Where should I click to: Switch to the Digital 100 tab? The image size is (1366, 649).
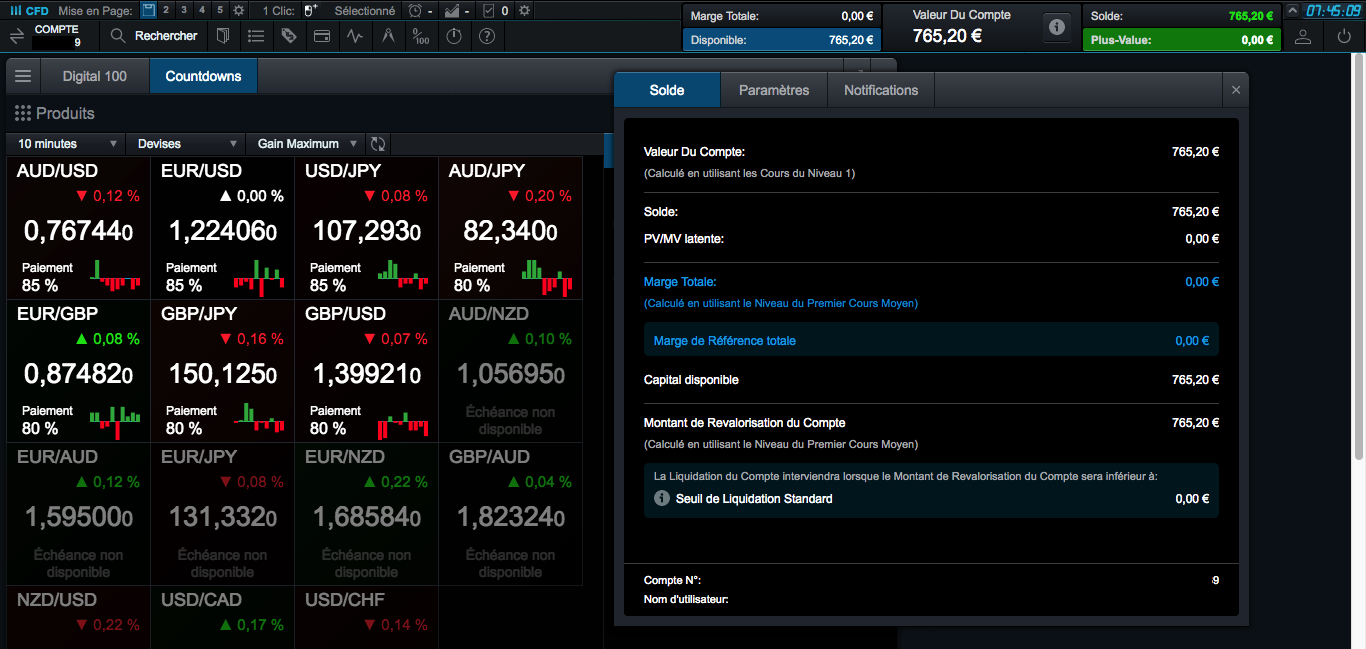coord(95,76)
